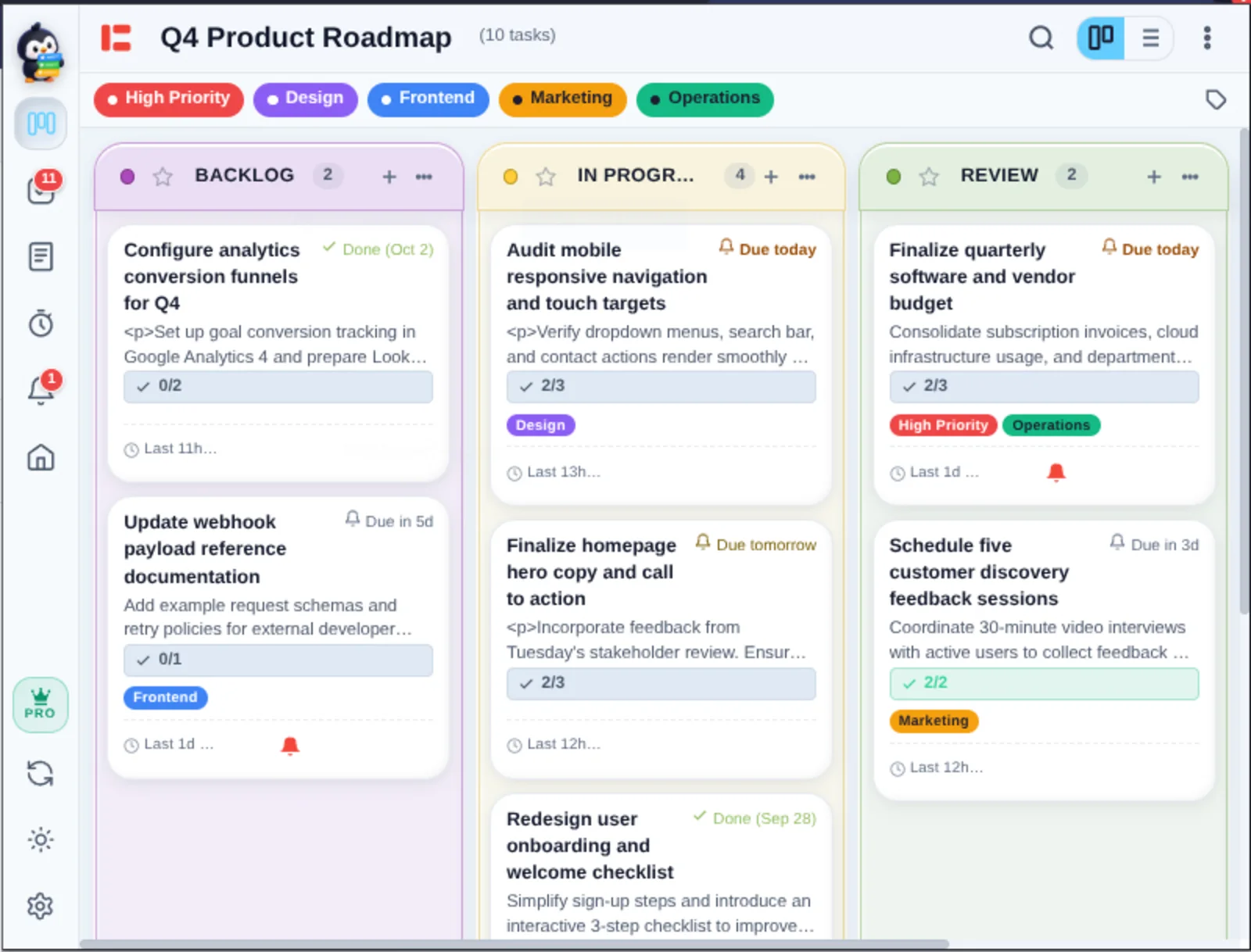Image resolution: width=1251 pixels, height=952 pixels.
Task: Expand 0/2 checklist on Configure analytics card
Action: [x=278, y=387]
